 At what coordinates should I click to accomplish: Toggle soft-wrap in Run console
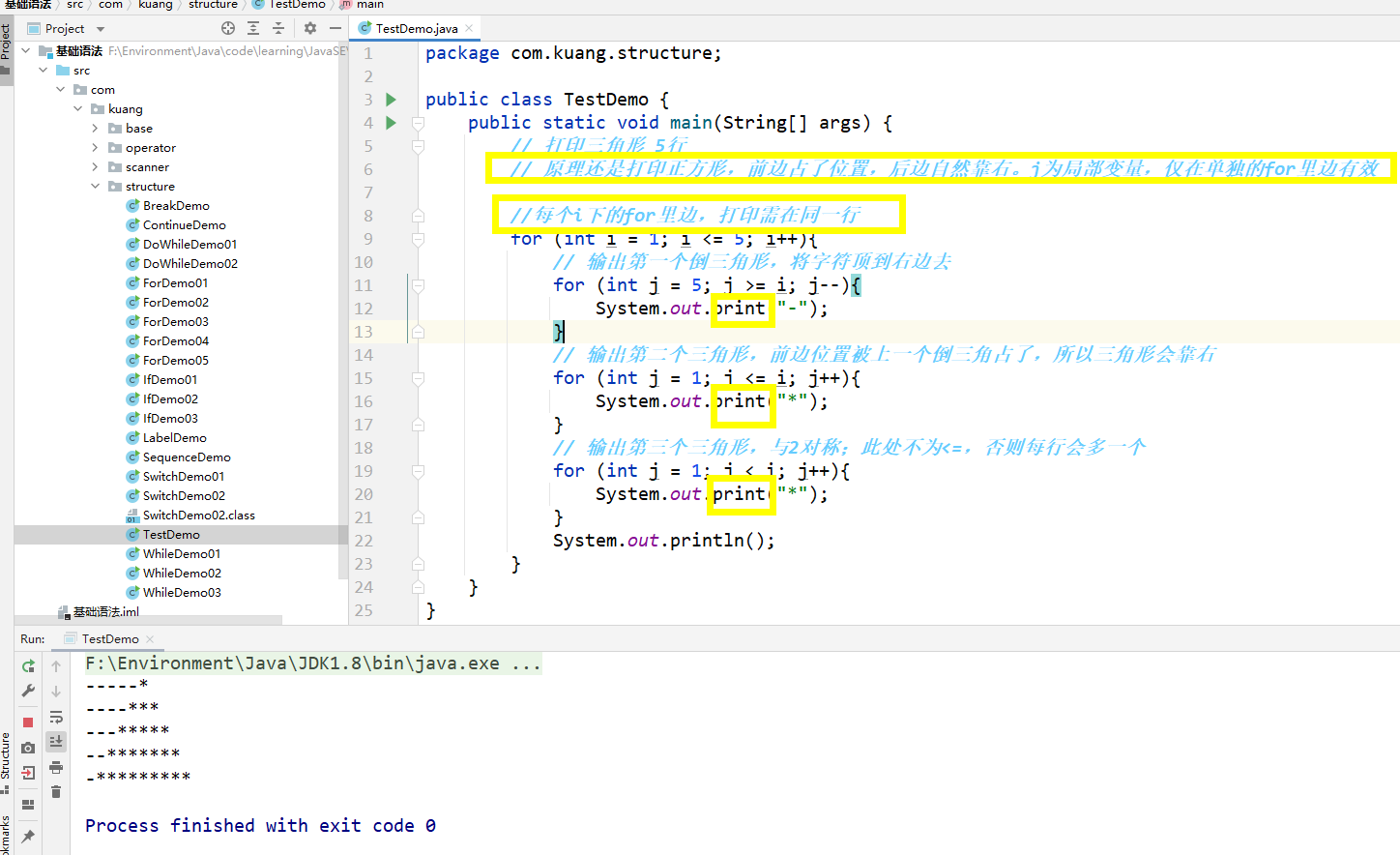(56, 717)
